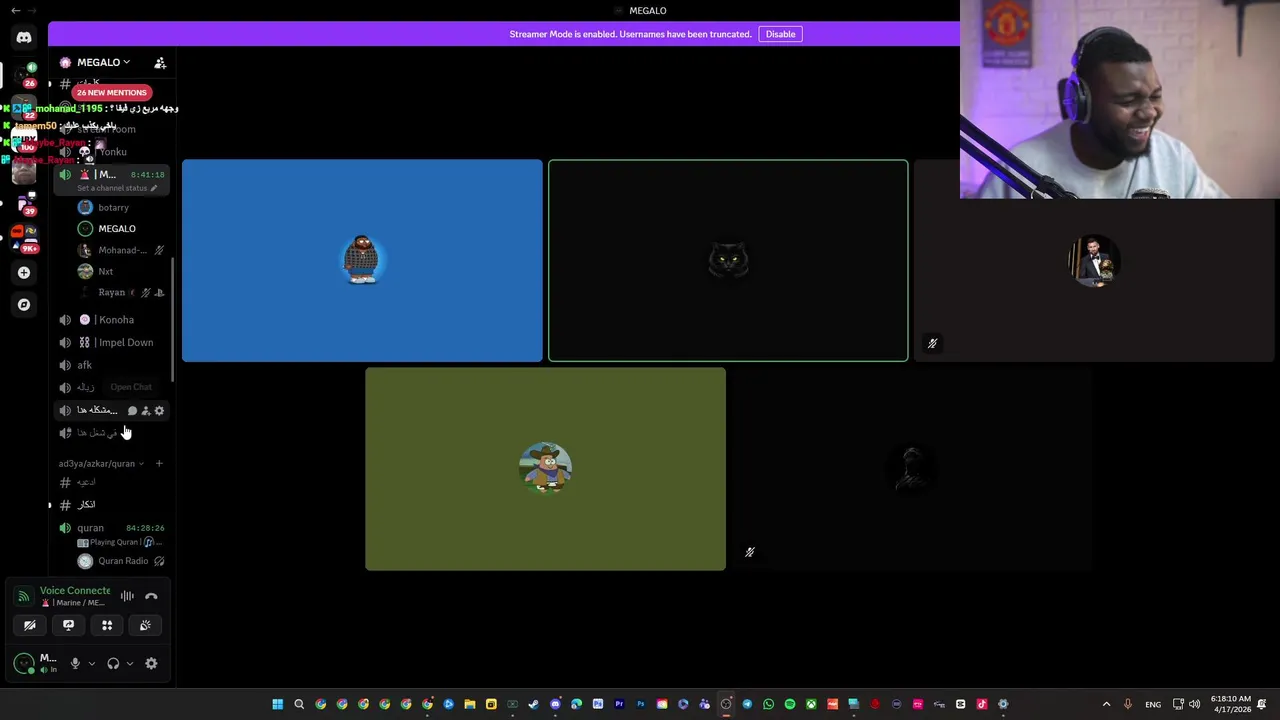
Task: Open Discord direct messages home icon
Action: [x=24, y=38]
